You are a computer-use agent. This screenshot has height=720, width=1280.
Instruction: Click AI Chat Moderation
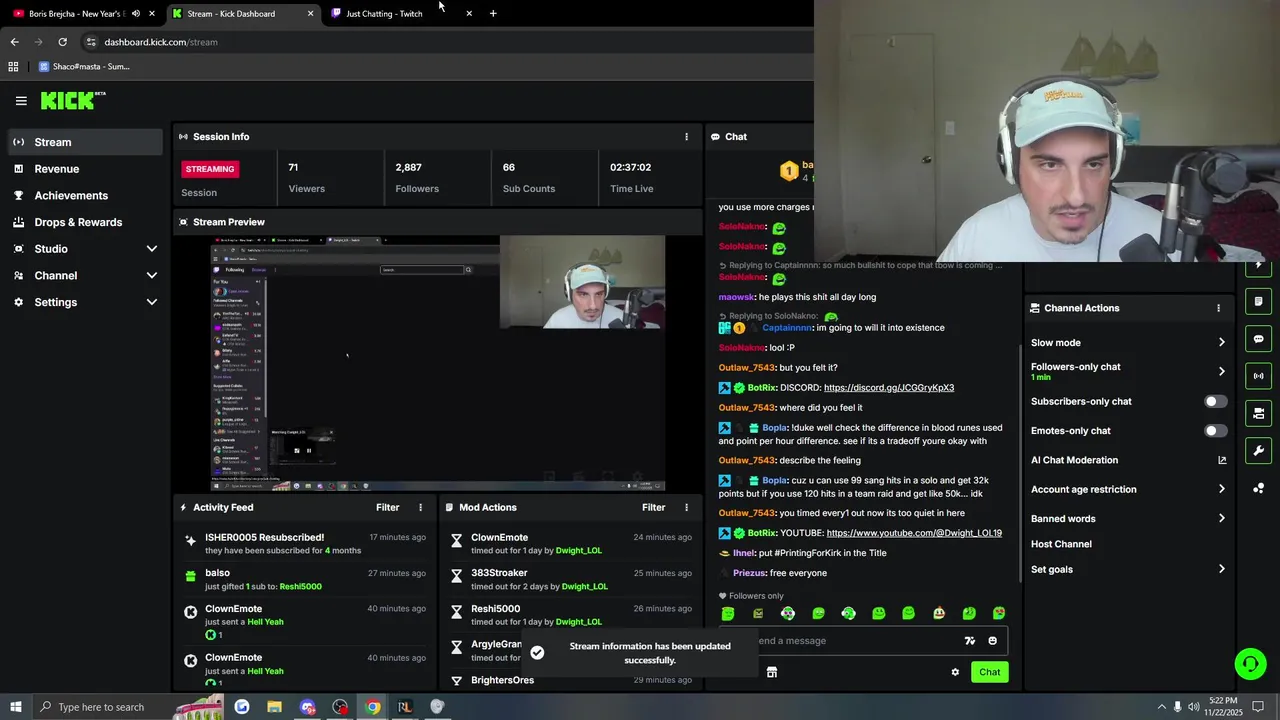coord(1074,460)
